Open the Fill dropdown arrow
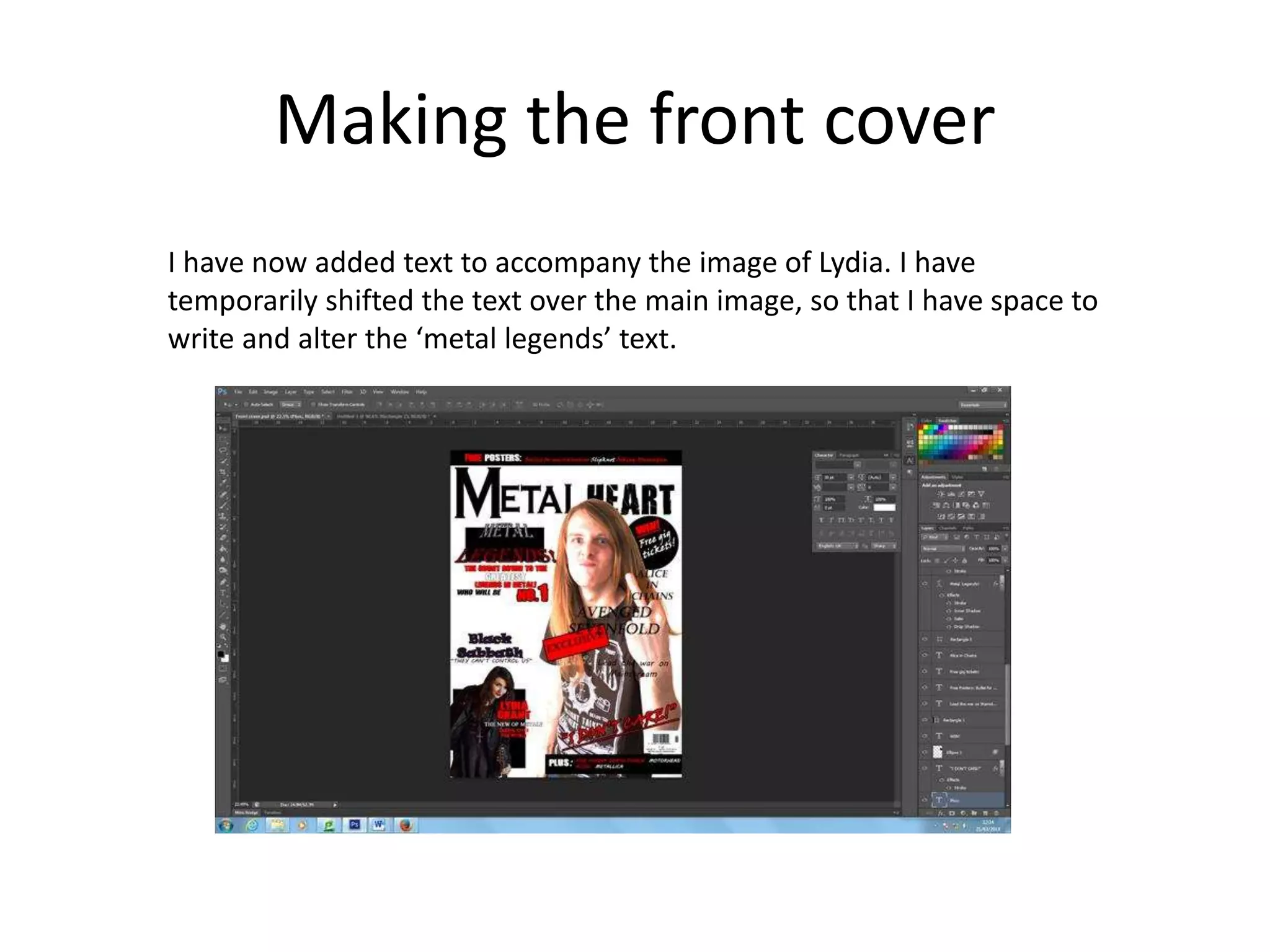 pos(1005,560)
